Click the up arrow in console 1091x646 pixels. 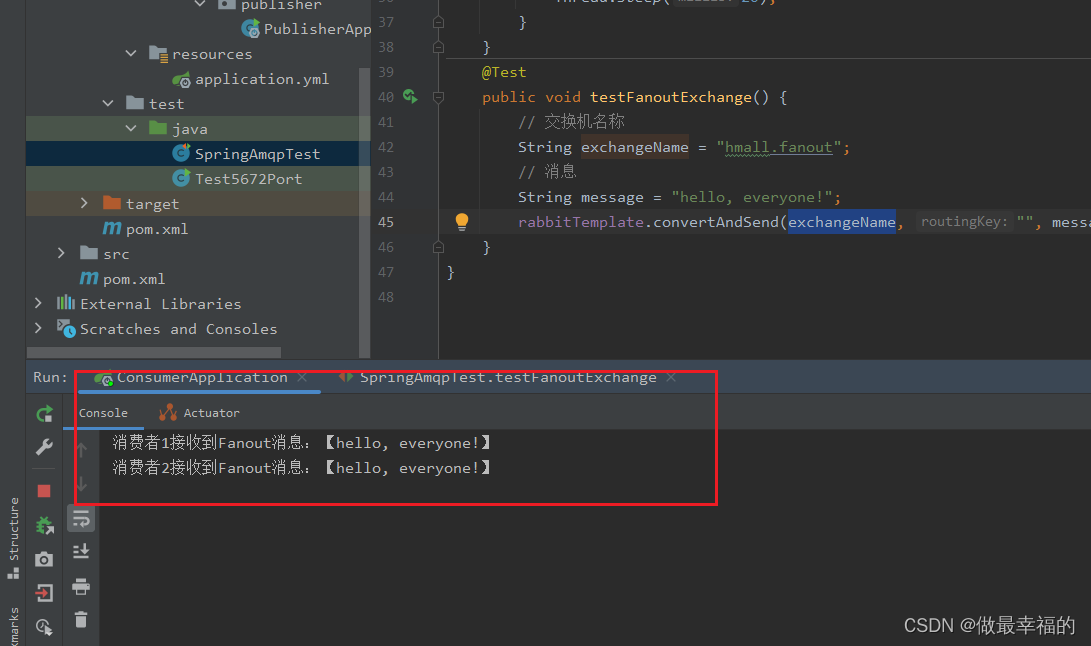pyautogui.click(x=81, y=450)
